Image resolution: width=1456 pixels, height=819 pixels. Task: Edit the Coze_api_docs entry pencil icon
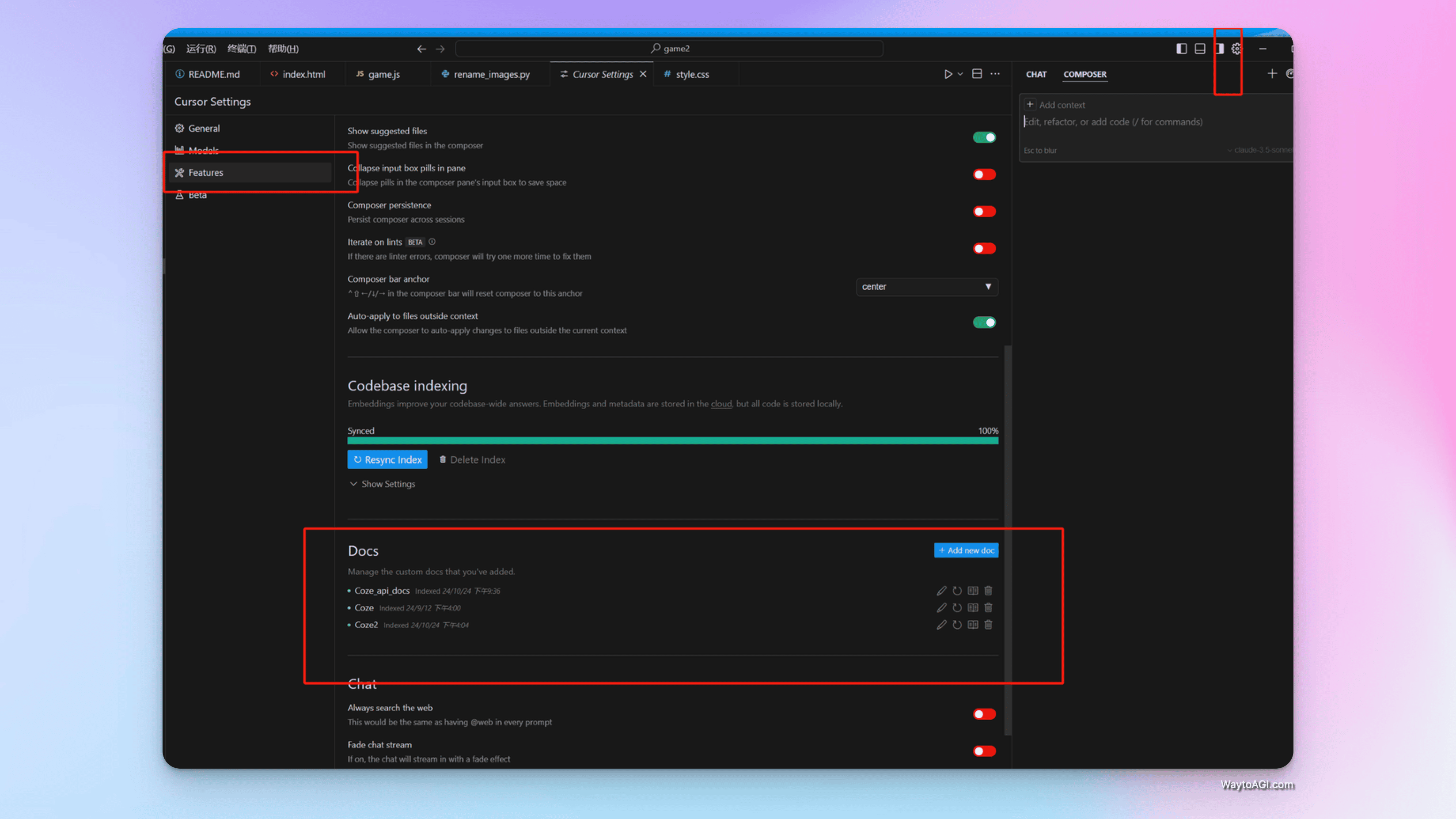pyautogui.click(x=941, y=591)
